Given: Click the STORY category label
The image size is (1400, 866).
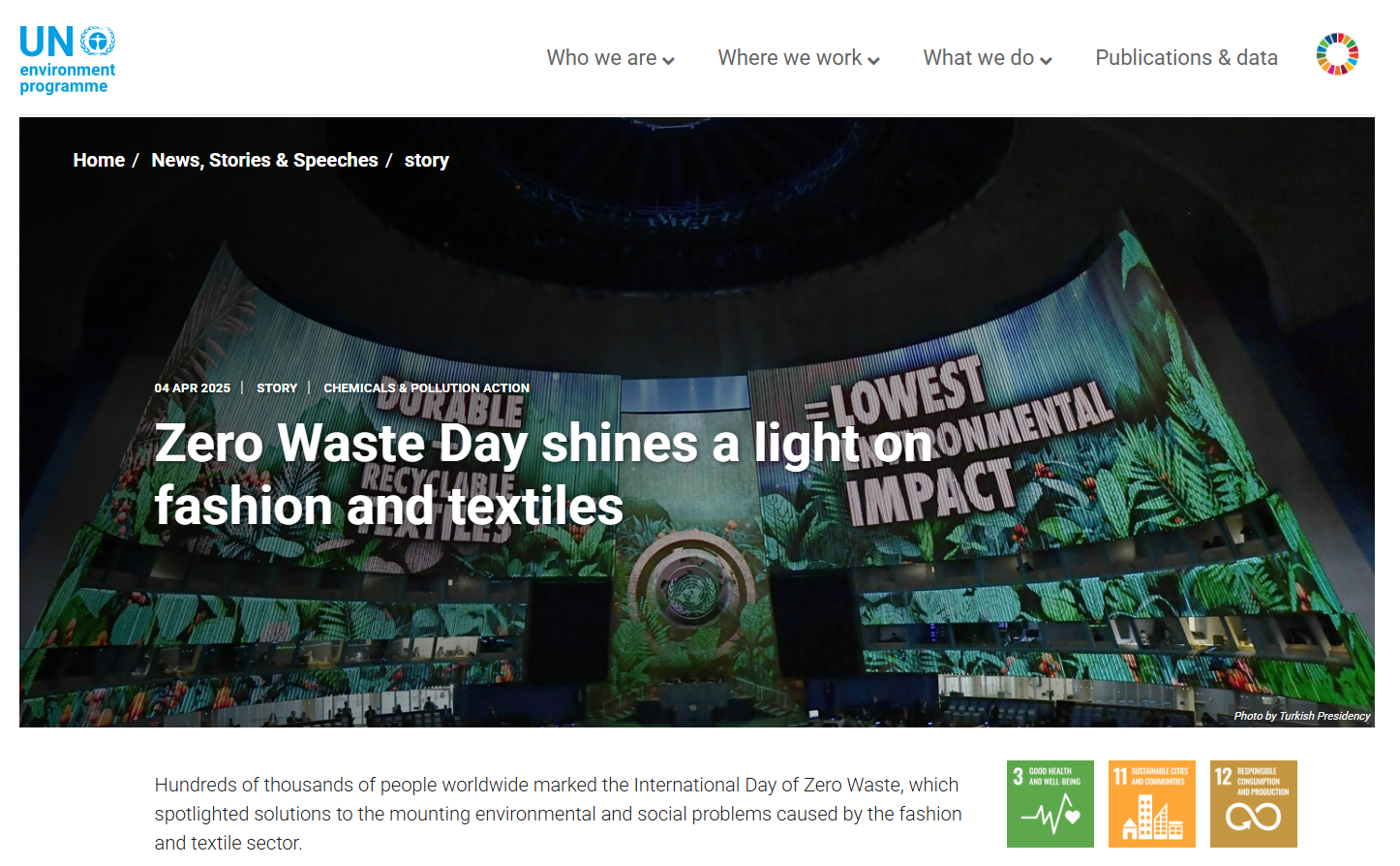Looking at the screenshot, I should (277, 387).
